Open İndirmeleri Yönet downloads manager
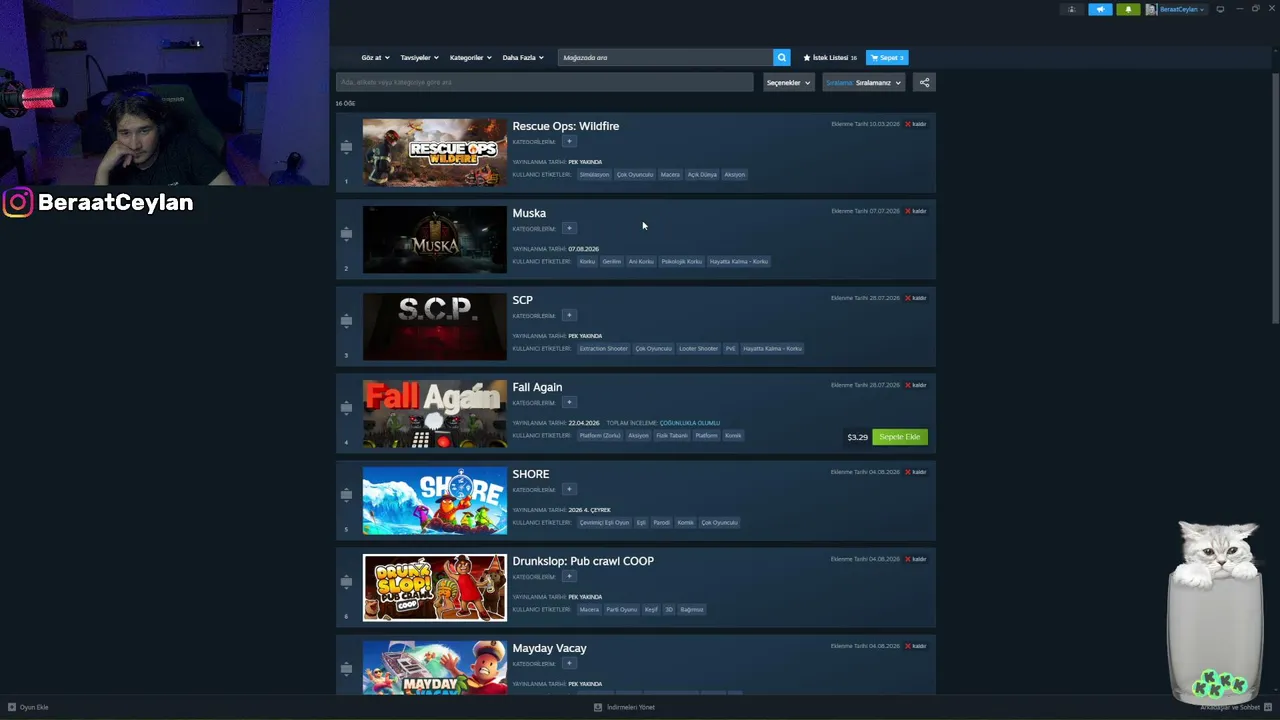The image size is (1280, 720). coord(630,707)
